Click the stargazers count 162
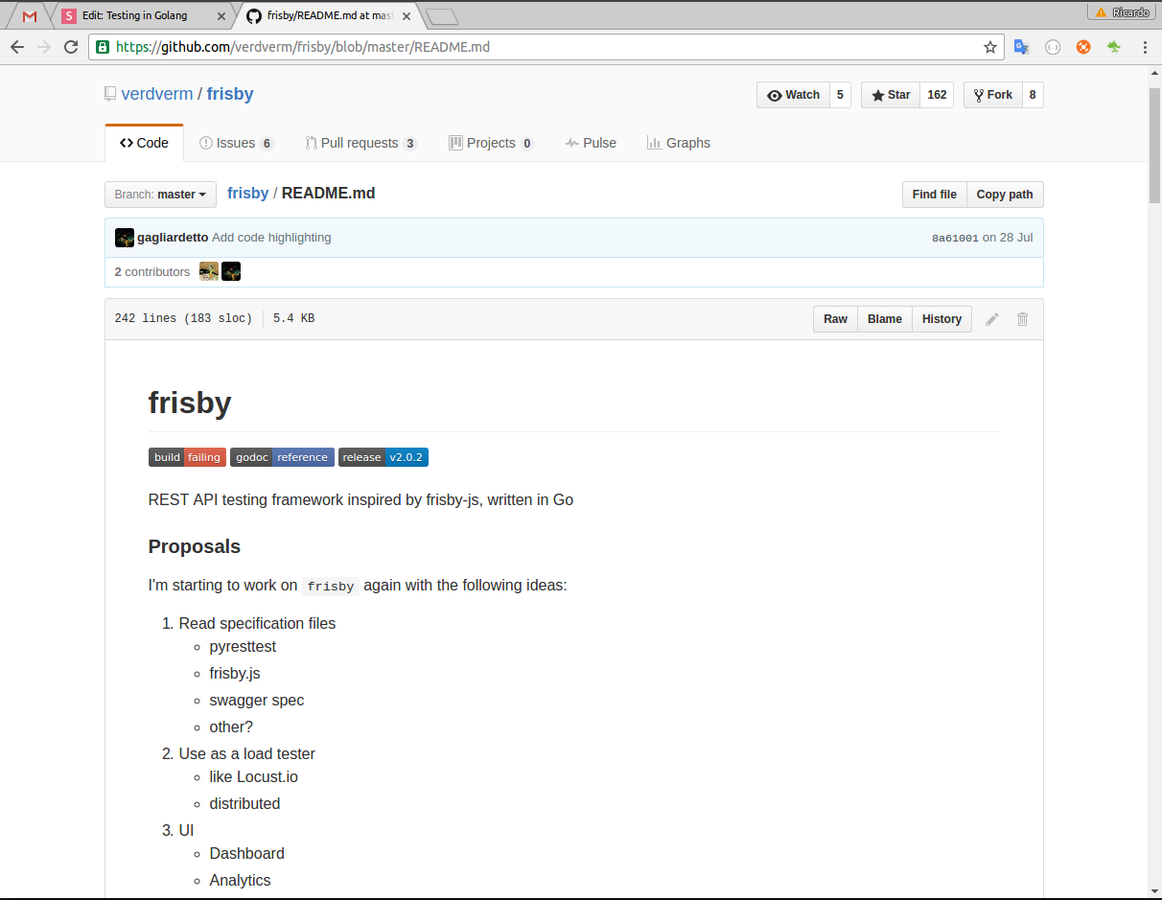1162x900 pixels. [x=937, y=95]
